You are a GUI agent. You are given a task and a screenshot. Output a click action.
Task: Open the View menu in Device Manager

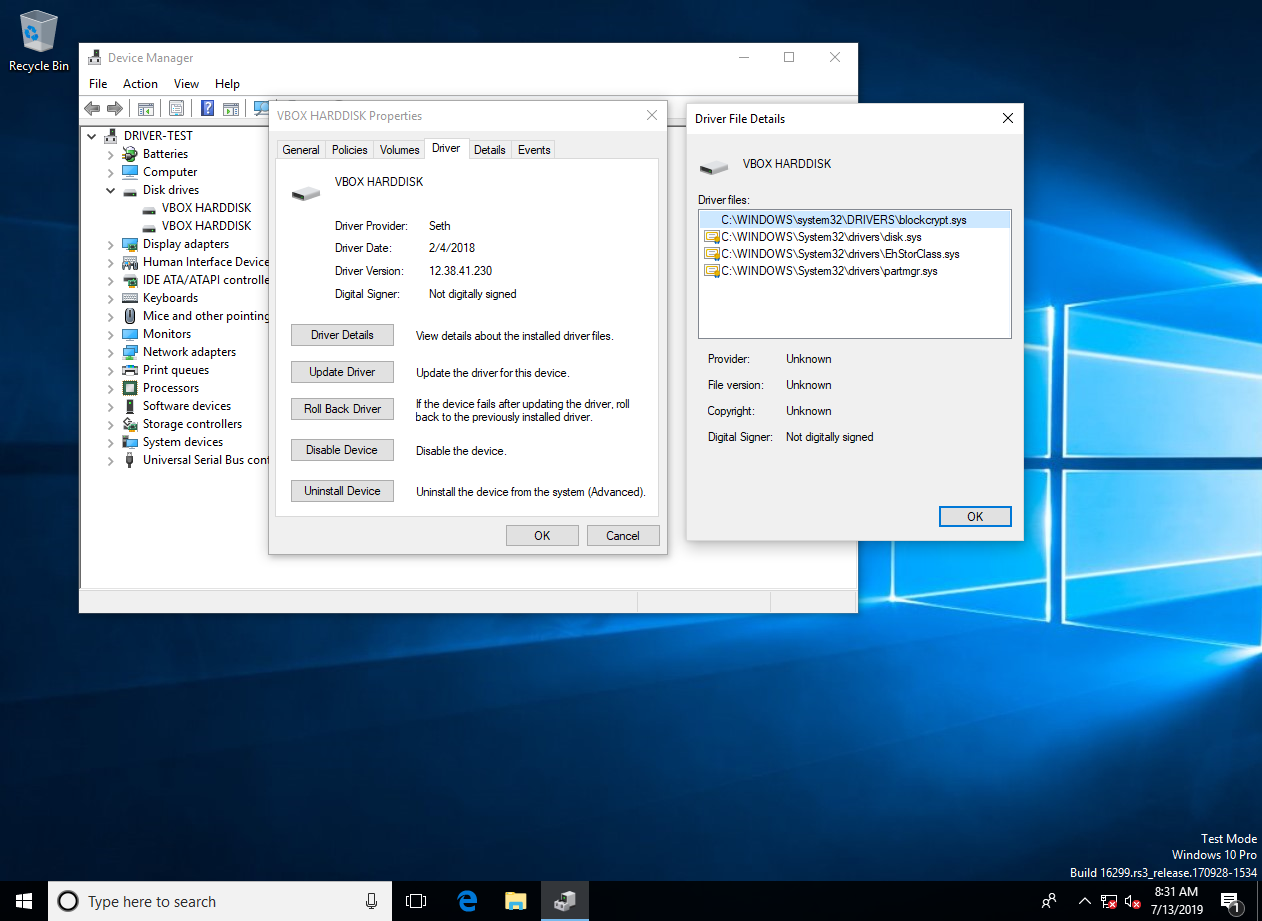tap(186, 84)
